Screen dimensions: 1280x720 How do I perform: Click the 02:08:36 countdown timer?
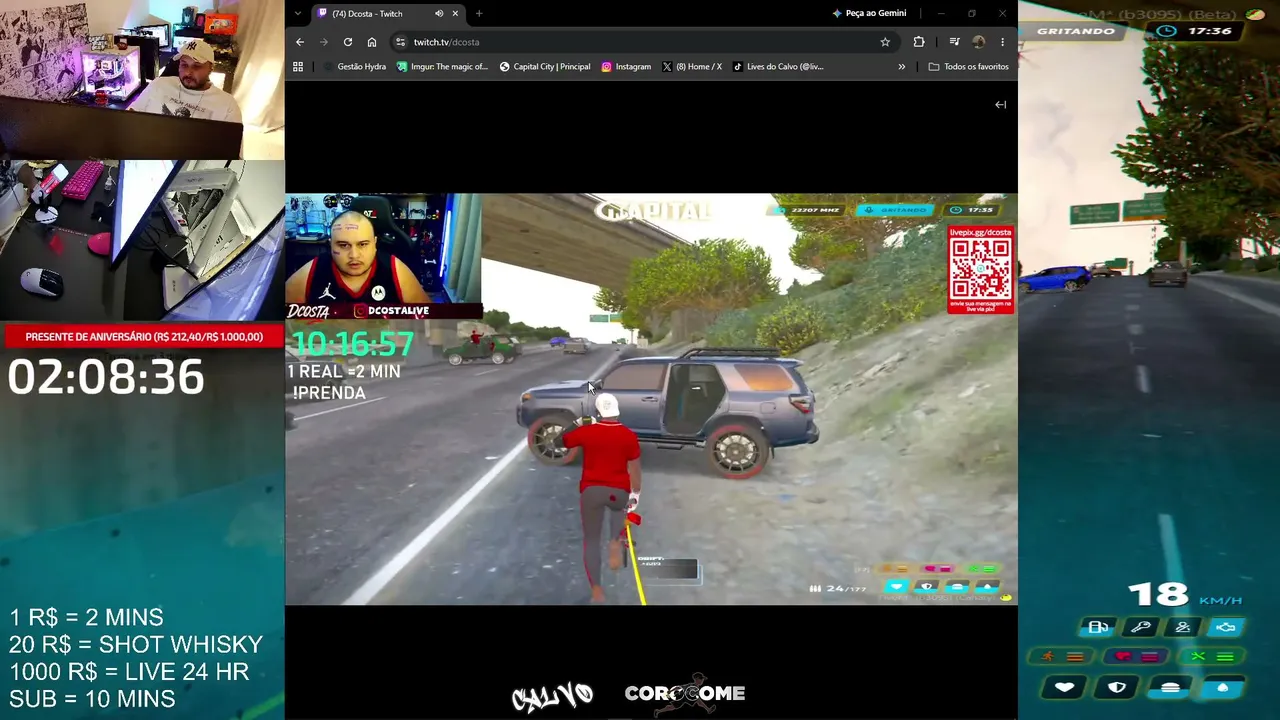click(x=106, y=378)
